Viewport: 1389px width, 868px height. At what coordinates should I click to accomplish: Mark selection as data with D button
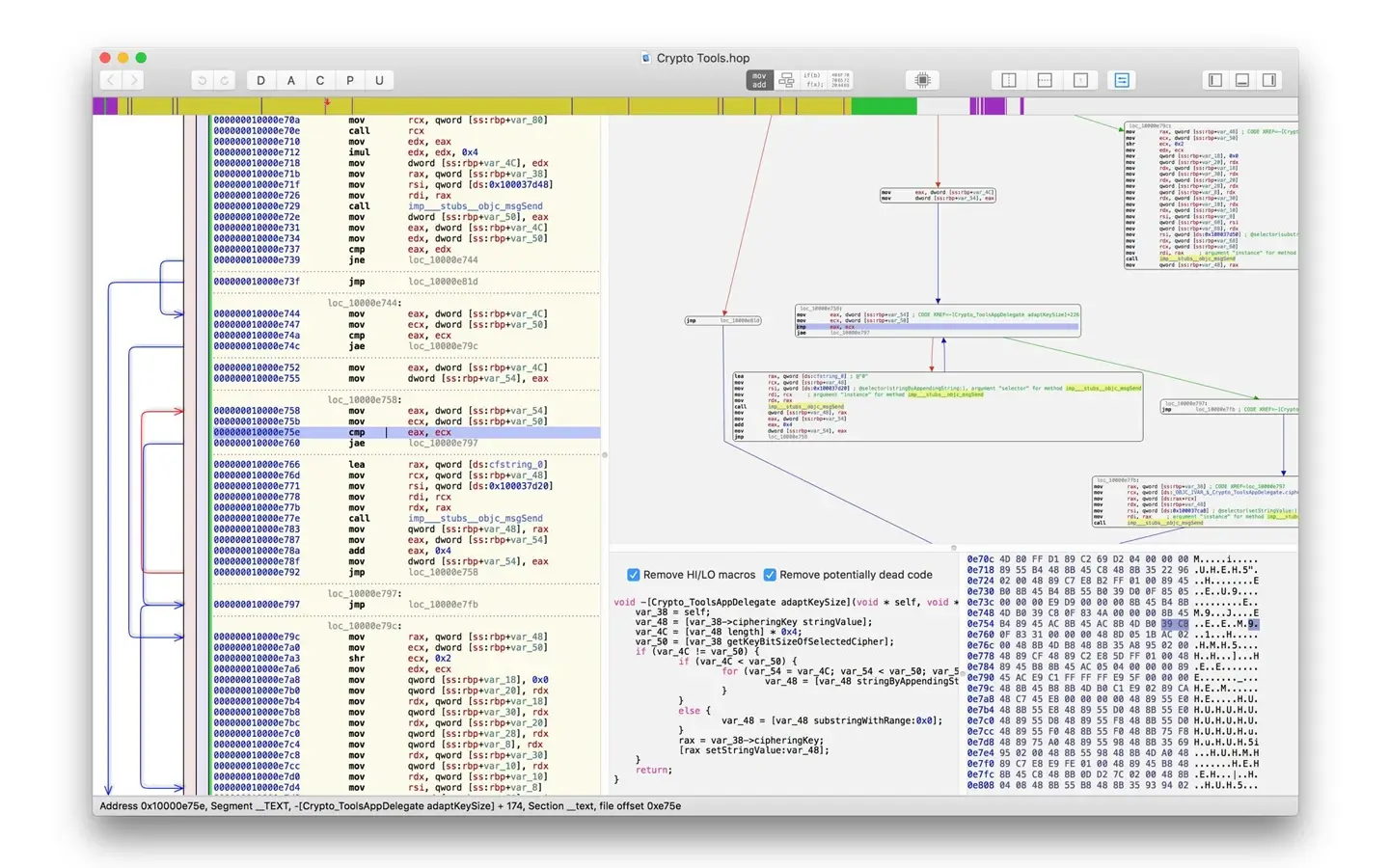[x=260, y=81]
